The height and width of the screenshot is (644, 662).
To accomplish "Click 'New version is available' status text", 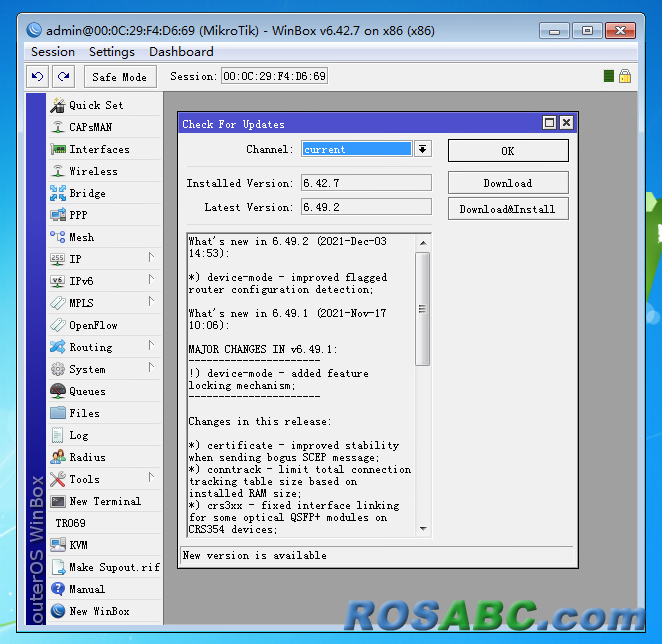I will point(255,555).
